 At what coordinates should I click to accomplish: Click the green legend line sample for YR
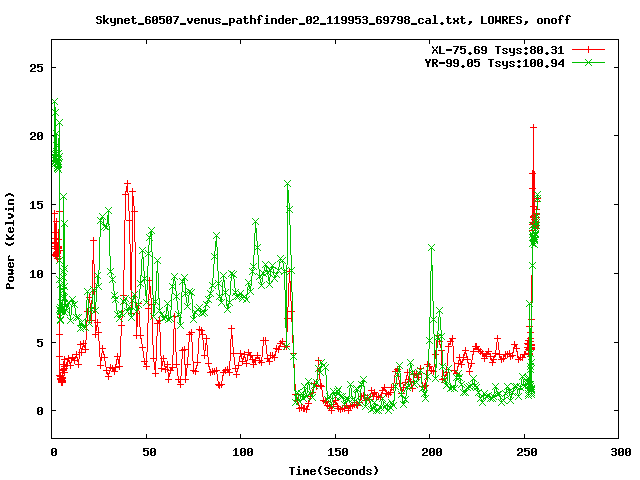(x=588, y=62)
